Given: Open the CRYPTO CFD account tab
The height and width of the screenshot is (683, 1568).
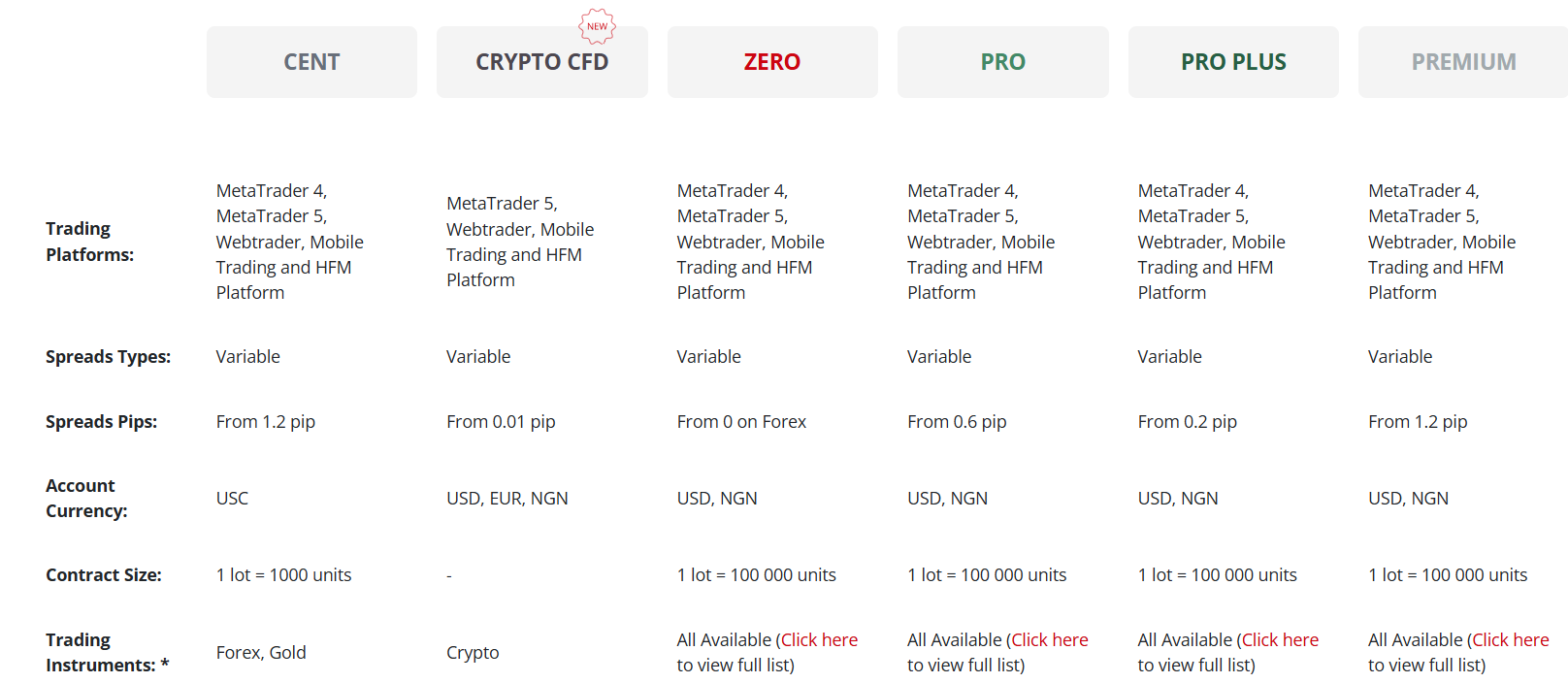Looking at the screenshot, I should point(541,62).
